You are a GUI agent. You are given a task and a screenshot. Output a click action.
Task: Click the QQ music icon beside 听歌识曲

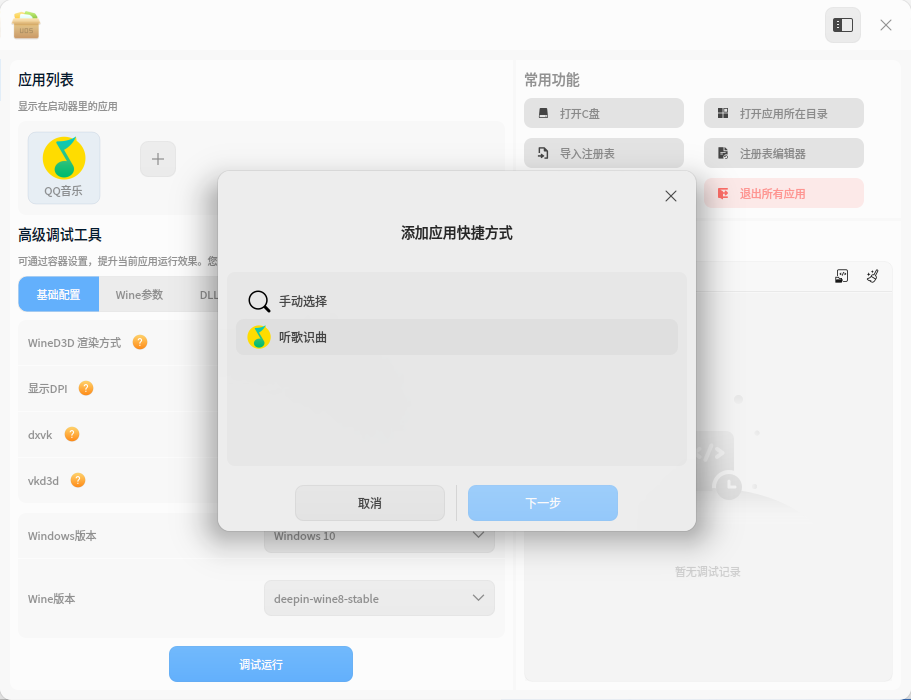click(x=259, y=337)
